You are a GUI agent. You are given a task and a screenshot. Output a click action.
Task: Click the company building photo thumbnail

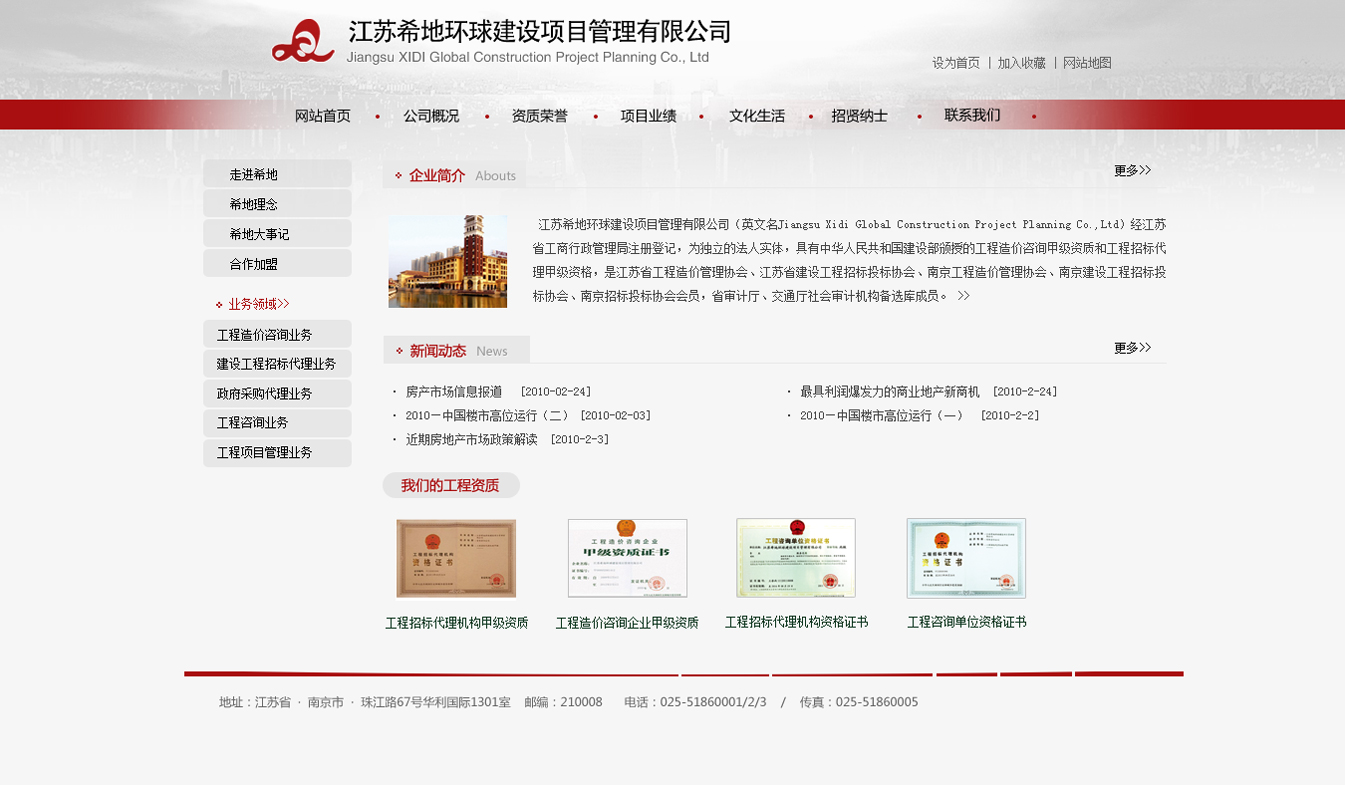click(447, 261)
